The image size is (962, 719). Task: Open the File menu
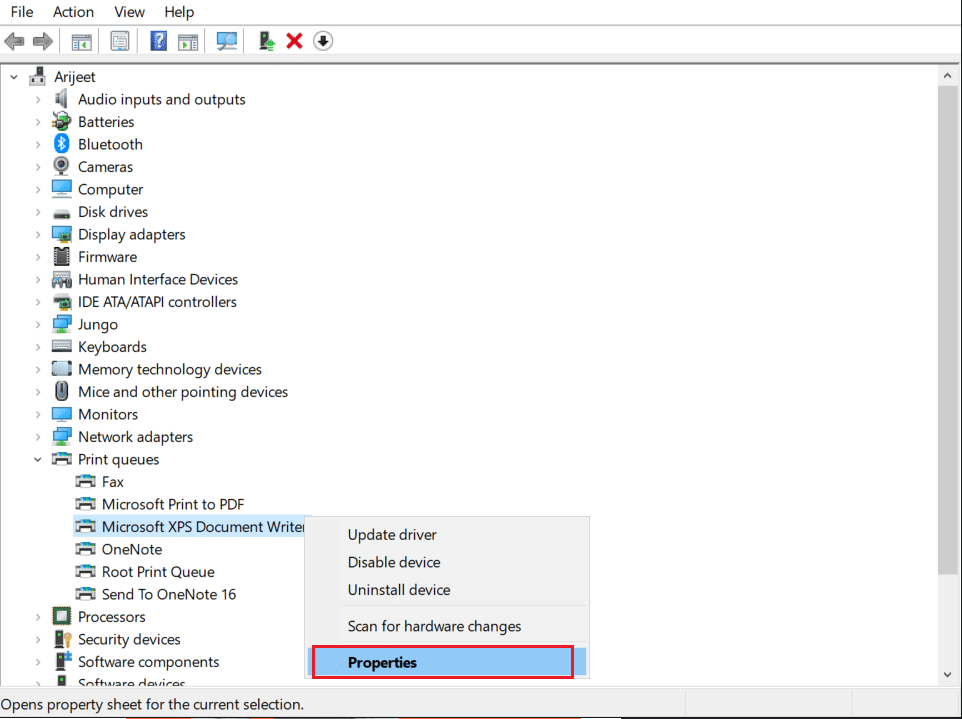(22, 12)
